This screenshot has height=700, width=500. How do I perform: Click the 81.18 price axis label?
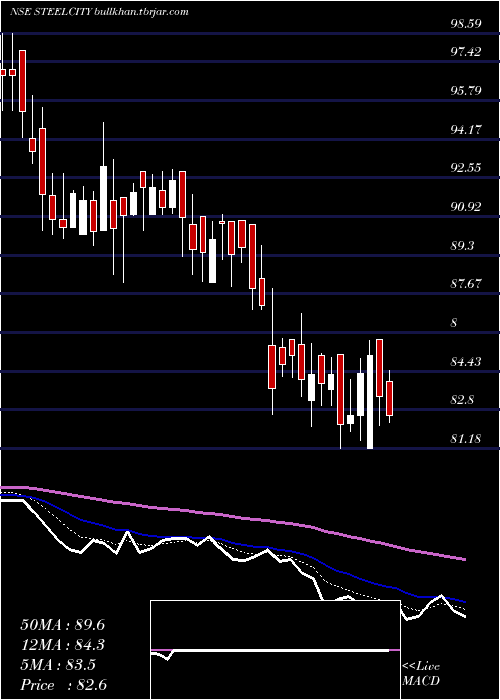(x=466, y=439)
